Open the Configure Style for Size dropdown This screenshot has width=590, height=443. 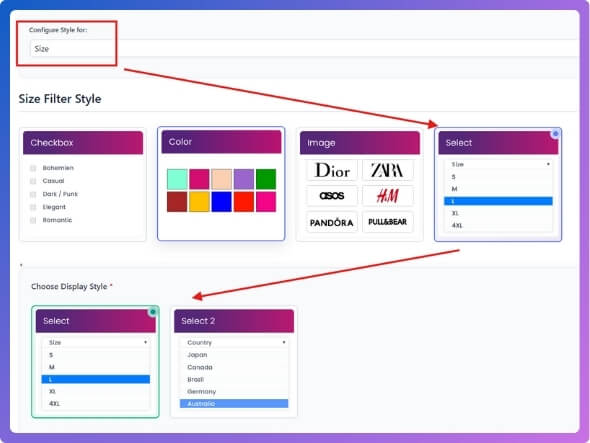(304, 49)
